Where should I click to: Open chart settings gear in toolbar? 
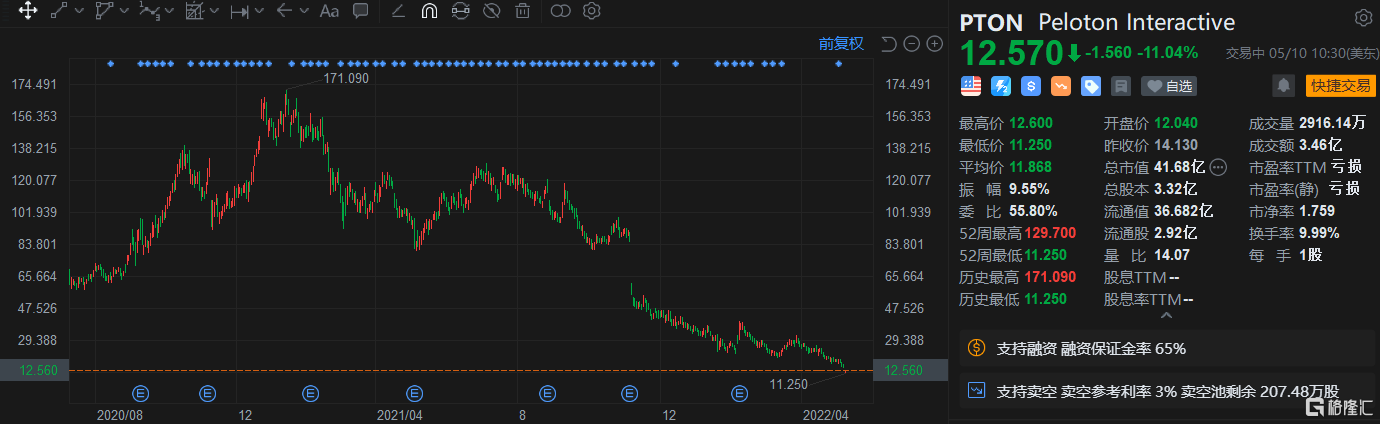coord(591,12)
